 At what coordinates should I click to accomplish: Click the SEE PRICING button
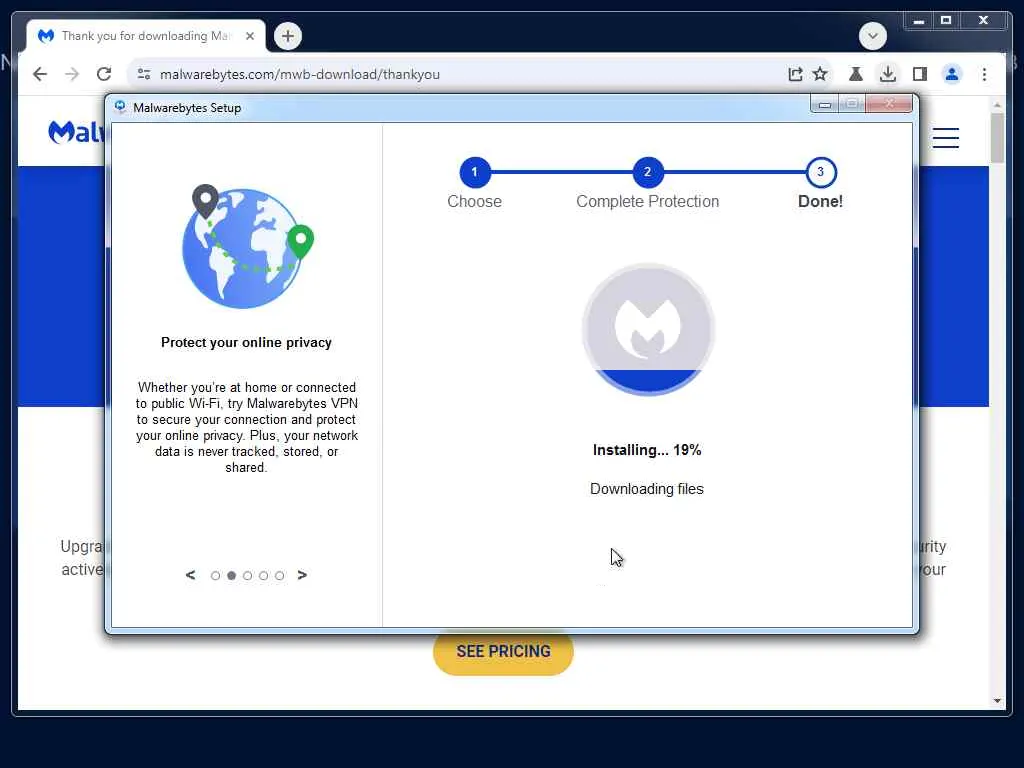[x=503, y=652]
